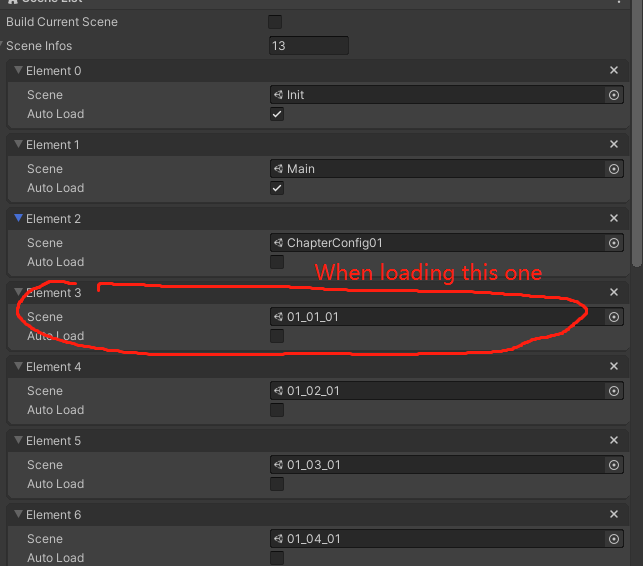Click Auto Load label under Element 0

(x=56, y=114)
